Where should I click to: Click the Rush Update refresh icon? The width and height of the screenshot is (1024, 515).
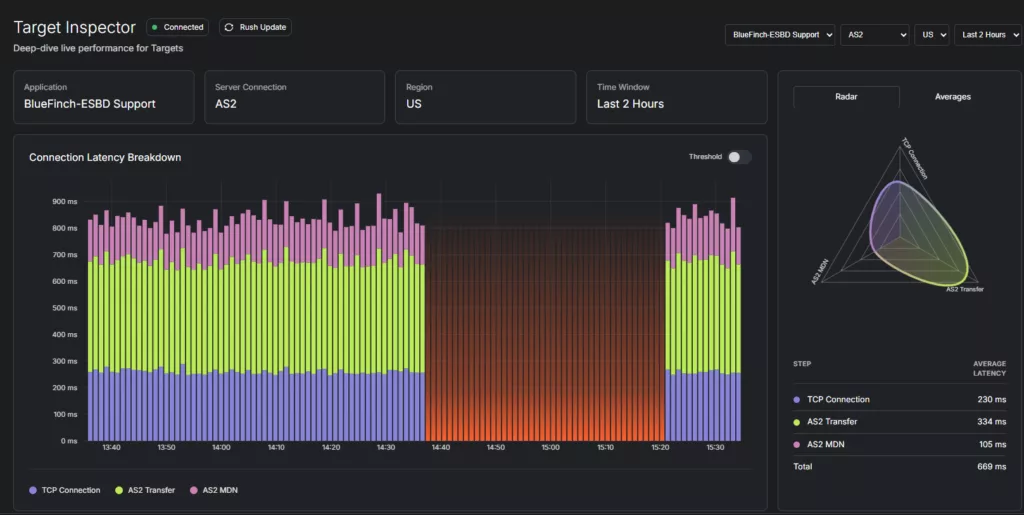click(229, 27)
